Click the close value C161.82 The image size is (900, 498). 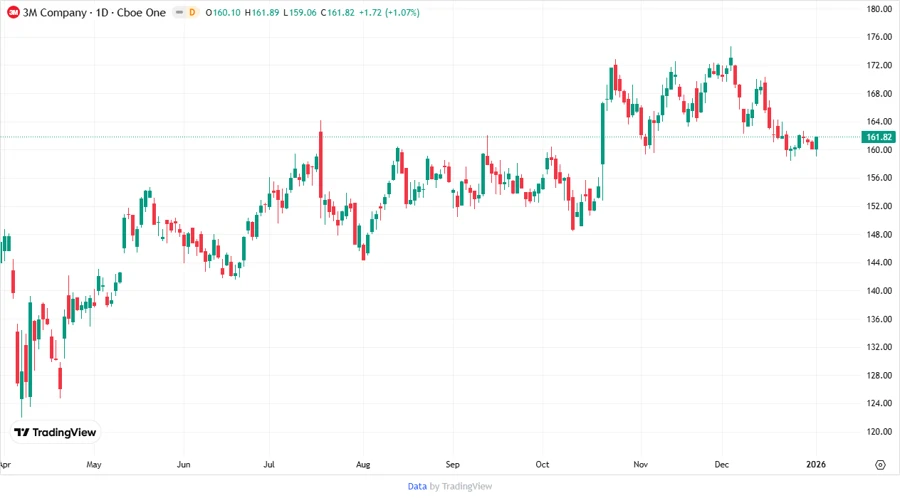pos(338,13)
